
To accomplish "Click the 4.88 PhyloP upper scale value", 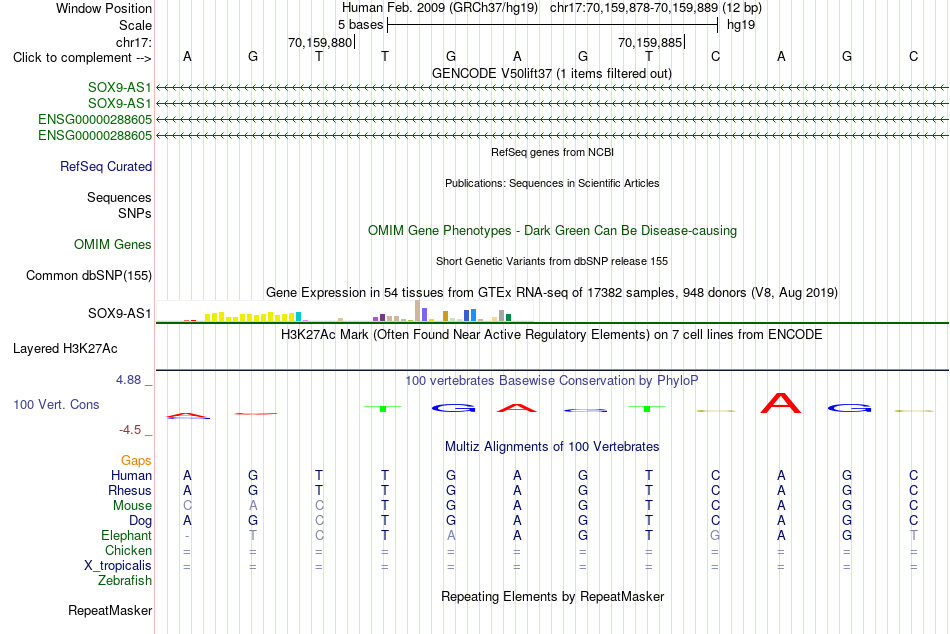I will (x=128, y=380).
